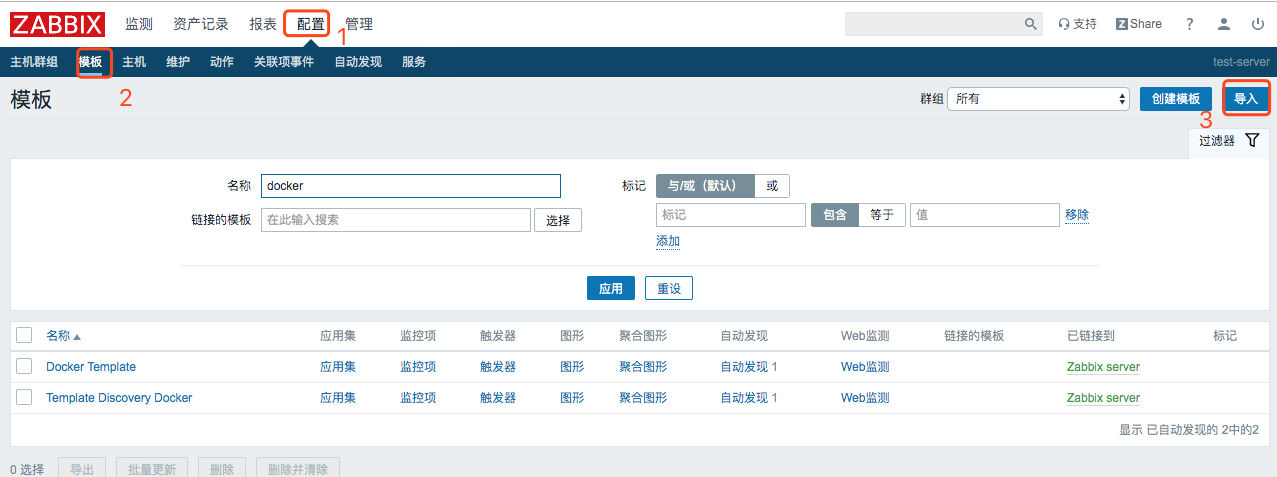
Task: Open 聚合图形 for Docker Template
Action: tap(643, 367)
